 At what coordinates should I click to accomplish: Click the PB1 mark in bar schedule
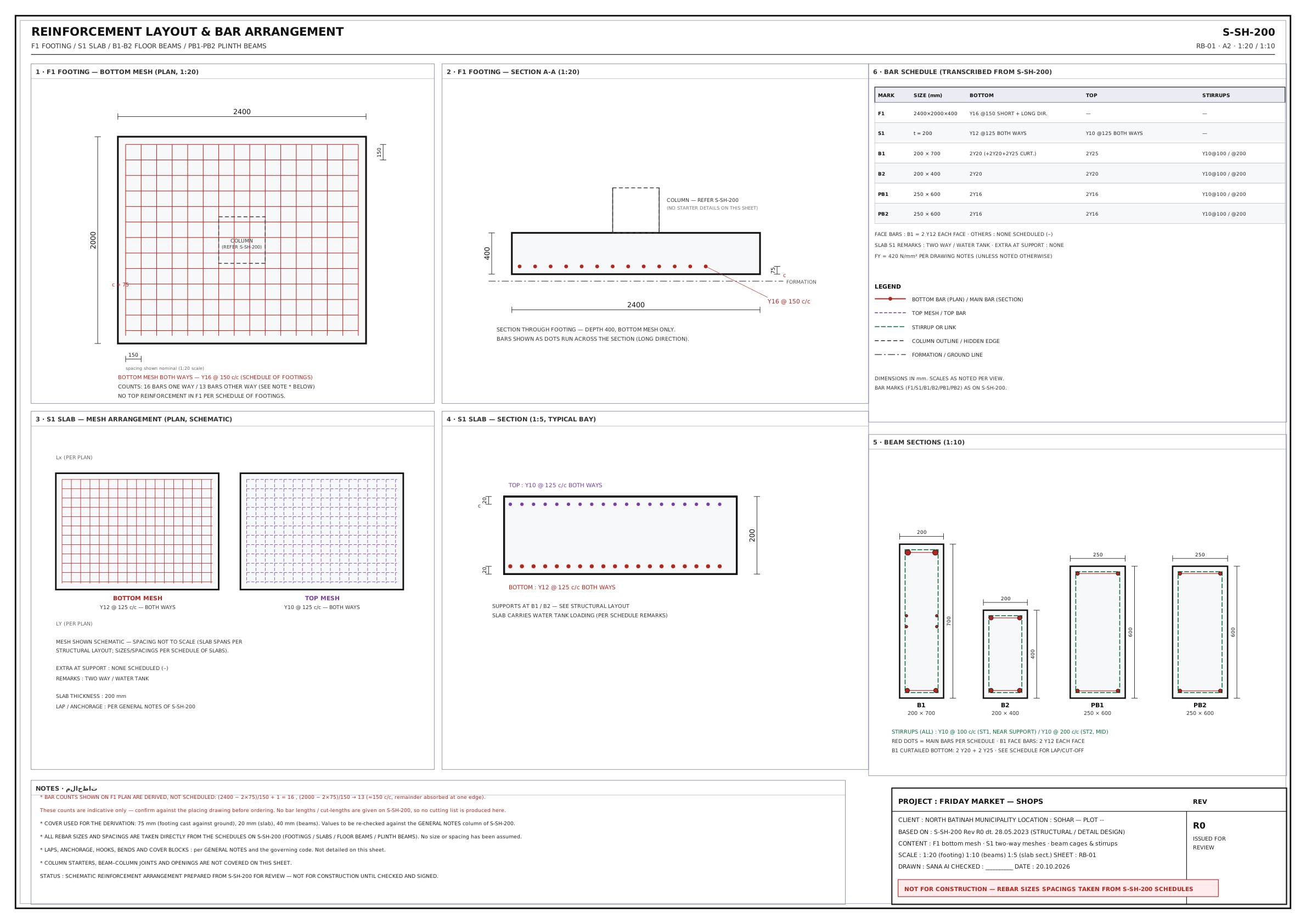tap(882, 195)
